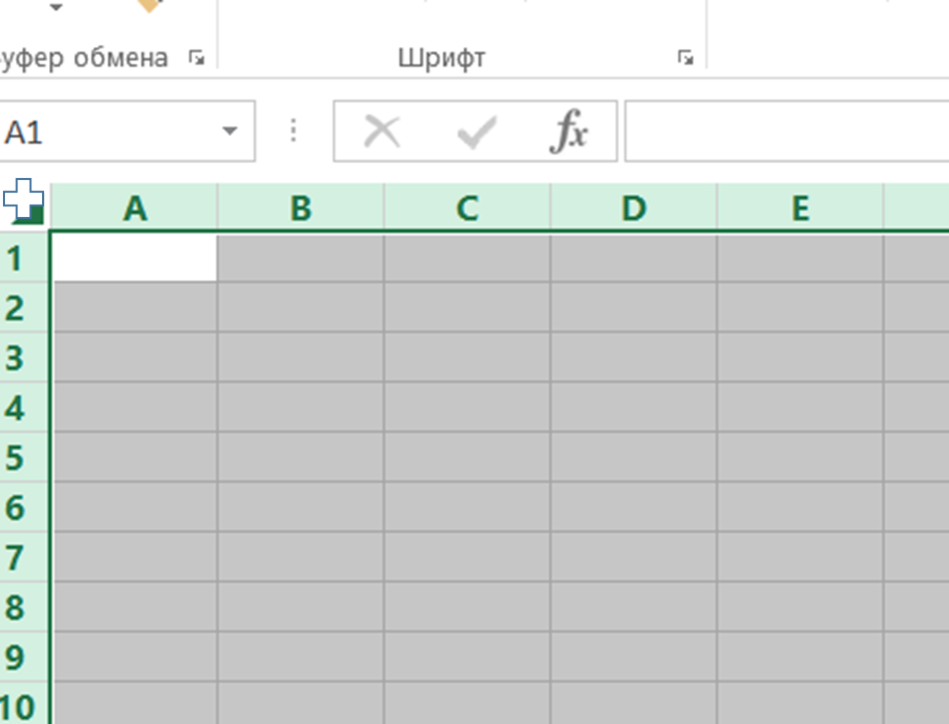Select column A header
Image resolution: width=949 pixels, height=724 pixels.
click(134, 208)
